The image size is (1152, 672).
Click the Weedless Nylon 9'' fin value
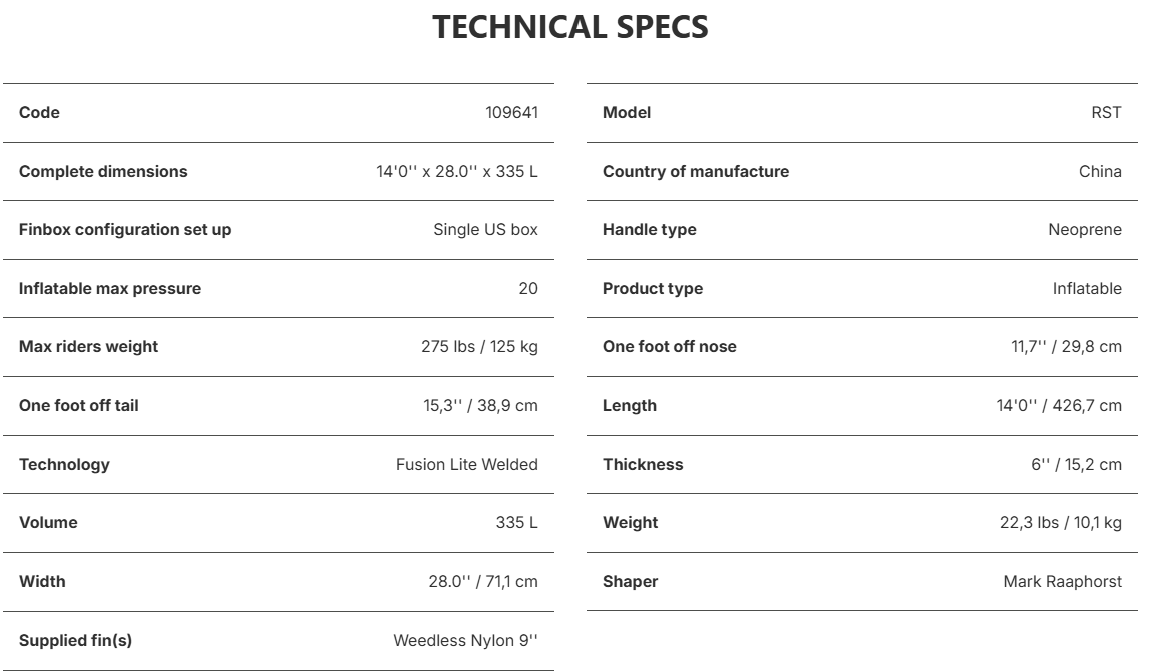[x=465, y=640]
